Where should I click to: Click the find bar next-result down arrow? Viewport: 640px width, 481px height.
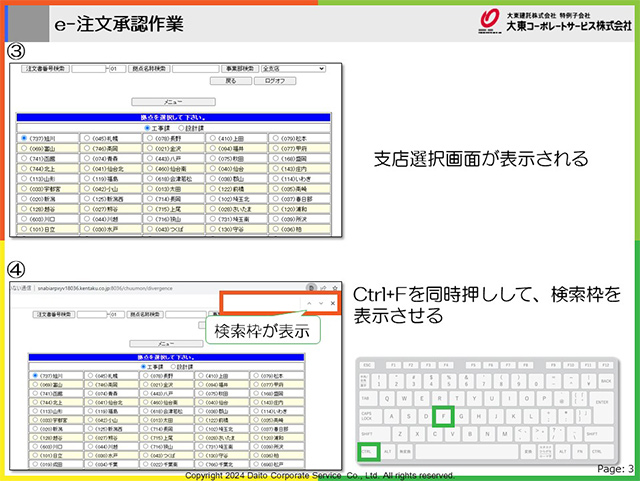[321, 303]
